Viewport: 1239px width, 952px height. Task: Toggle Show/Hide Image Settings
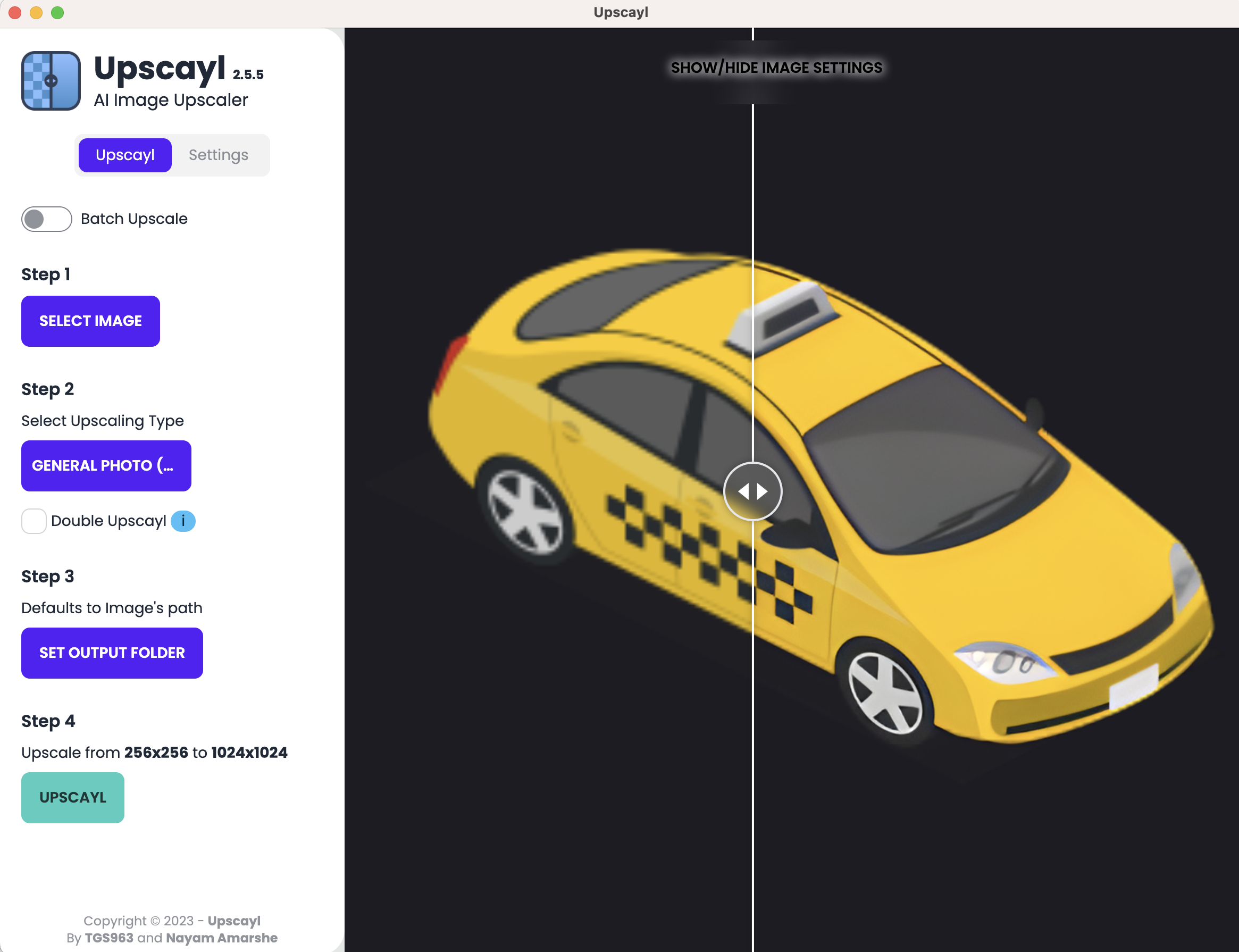point(776,68)
